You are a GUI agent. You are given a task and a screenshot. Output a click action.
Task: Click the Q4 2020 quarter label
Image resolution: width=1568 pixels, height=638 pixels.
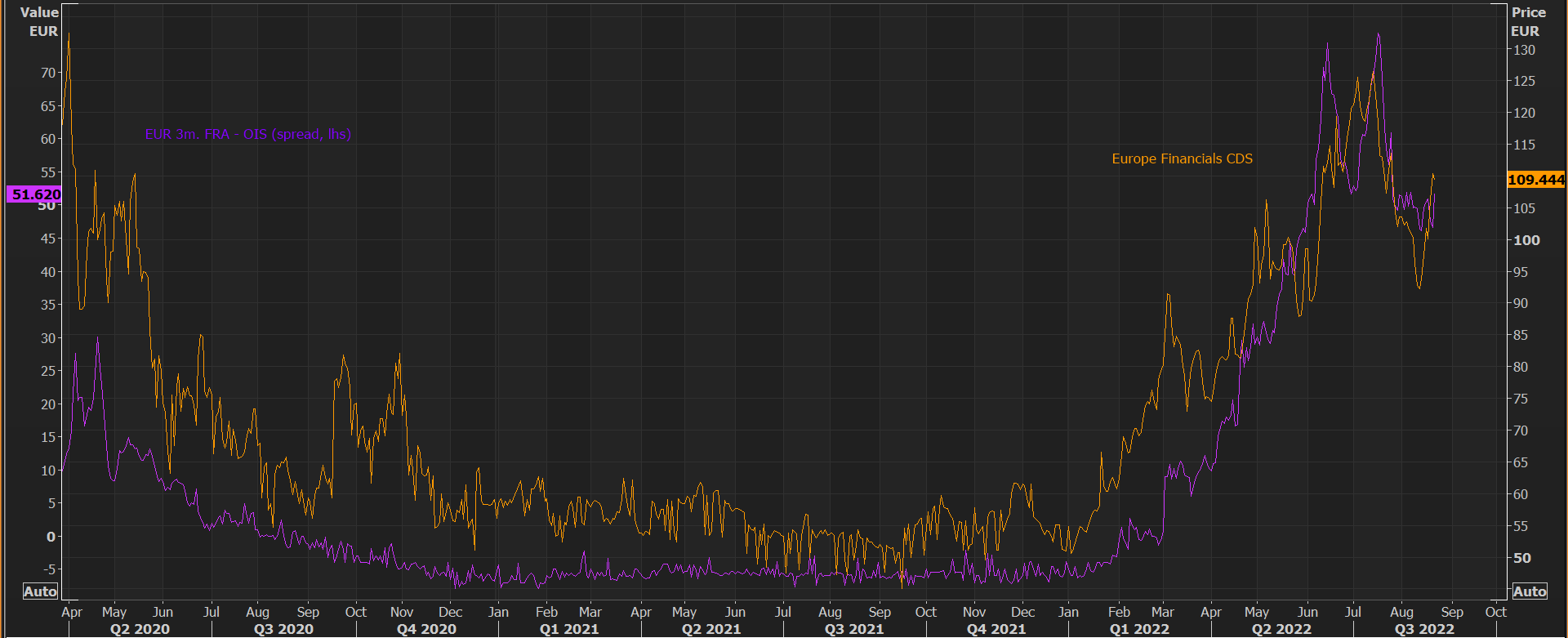coord(426,629)
